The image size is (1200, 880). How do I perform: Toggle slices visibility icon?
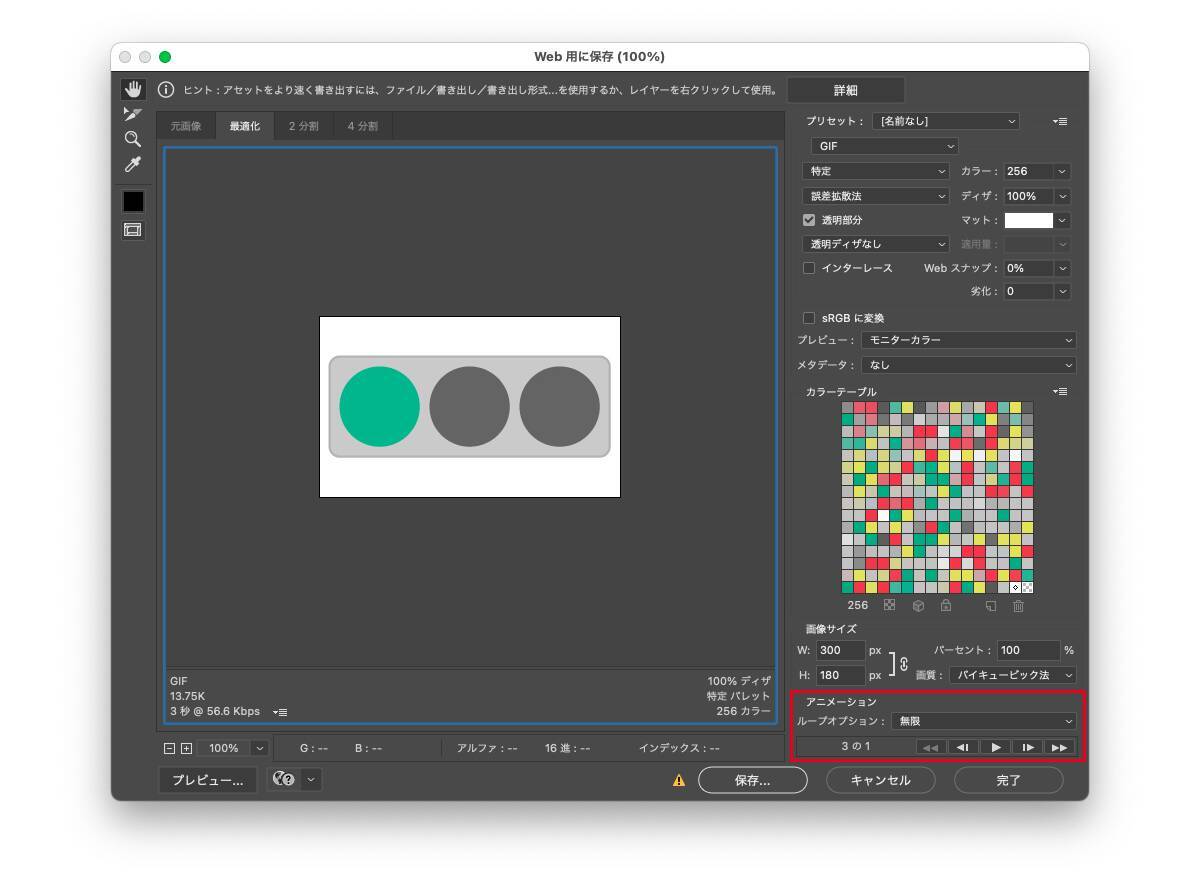click(133, 230)
